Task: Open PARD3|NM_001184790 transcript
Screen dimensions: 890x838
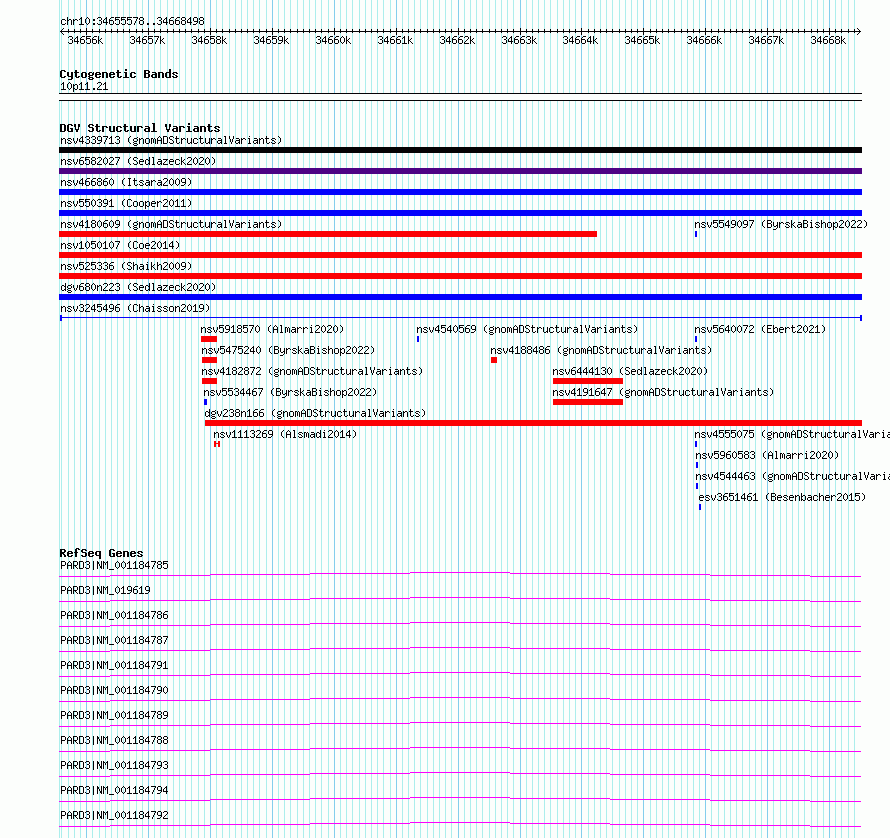Action: point(114,690)
